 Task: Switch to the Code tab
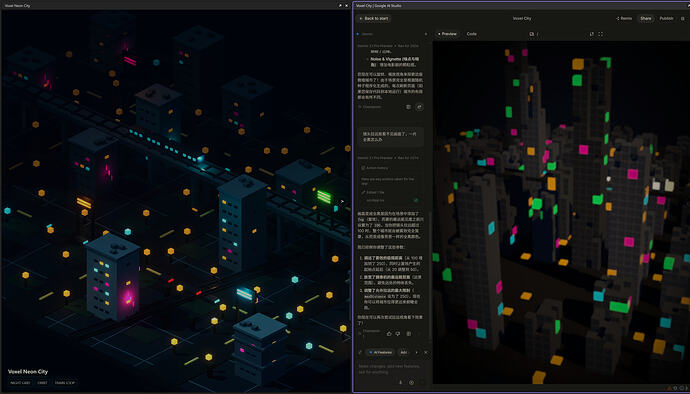point(471,34)
